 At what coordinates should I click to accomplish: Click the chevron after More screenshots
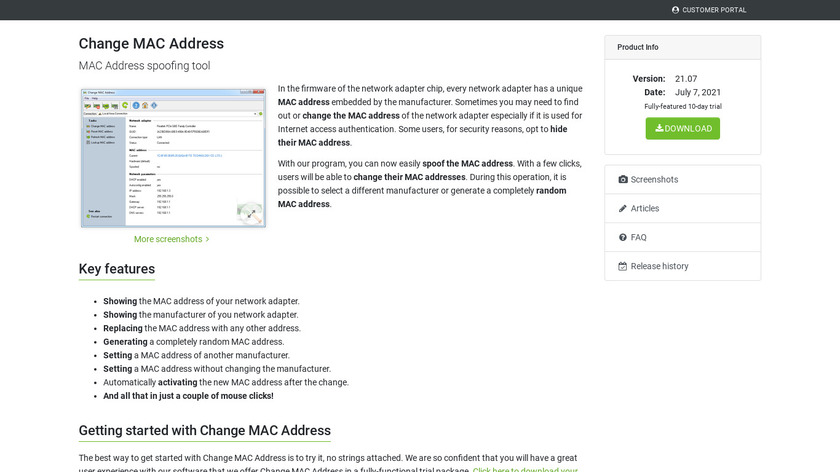[x=207, y=239]
